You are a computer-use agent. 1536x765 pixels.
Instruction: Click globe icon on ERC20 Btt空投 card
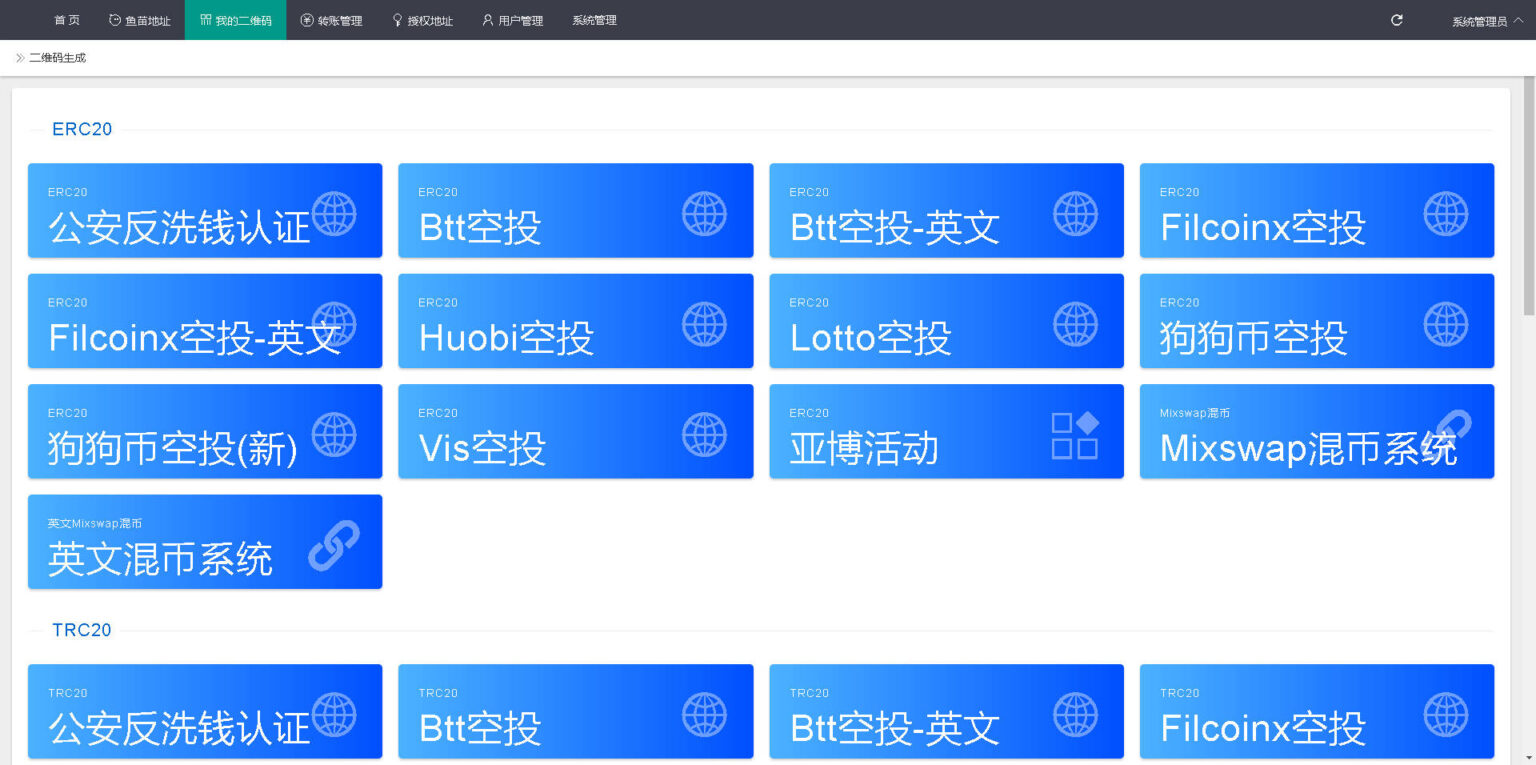point(704,214)
